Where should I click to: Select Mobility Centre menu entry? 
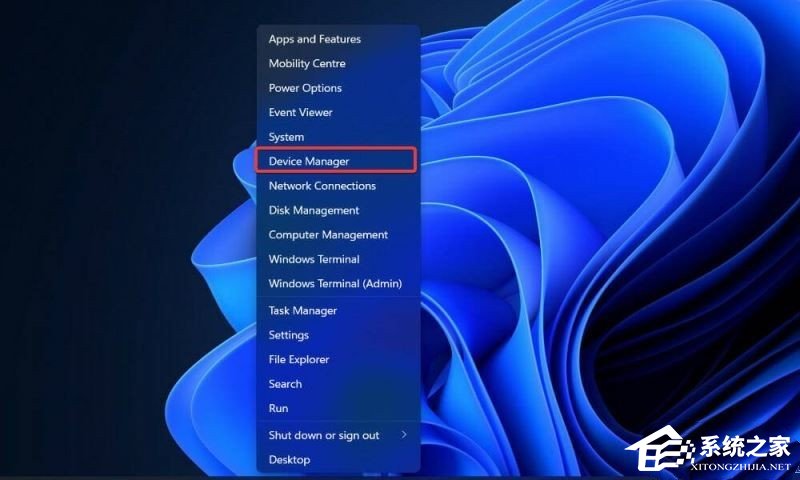click(x=307, y=64)
